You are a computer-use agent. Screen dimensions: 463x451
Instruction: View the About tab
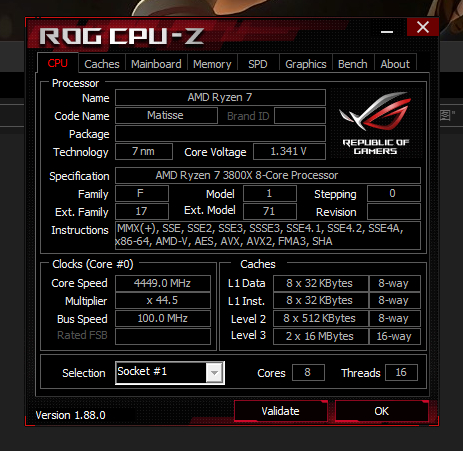tap(395, 64)
